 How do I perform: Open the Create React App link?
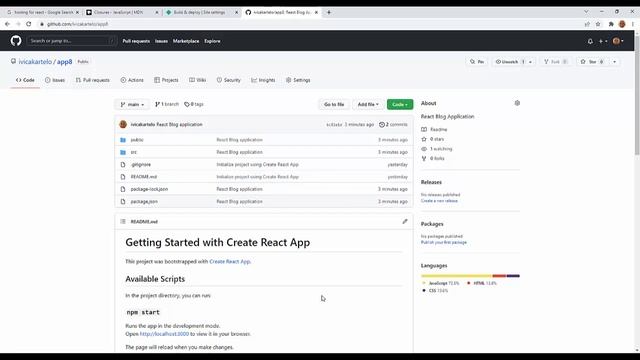point(229,261)
